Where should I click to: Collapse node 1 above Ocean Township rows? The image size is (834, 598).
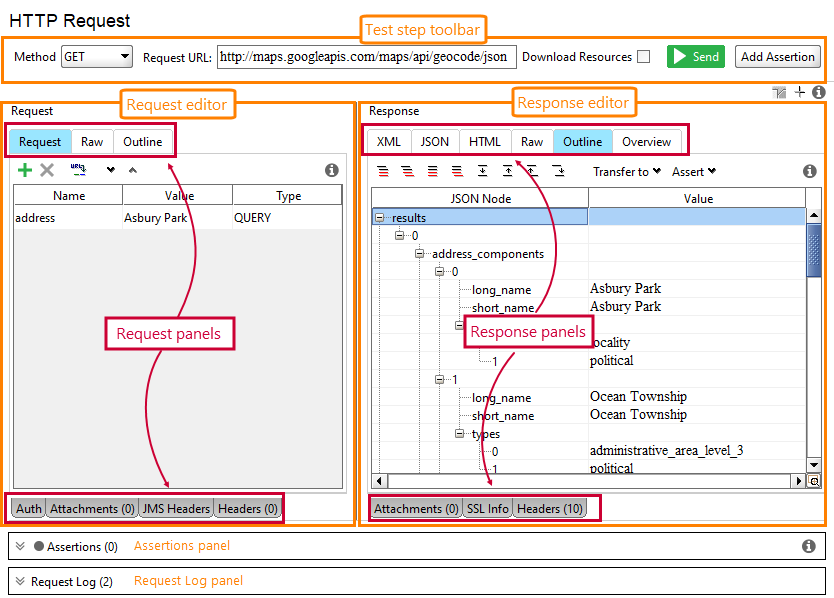(x=439, y=379)
